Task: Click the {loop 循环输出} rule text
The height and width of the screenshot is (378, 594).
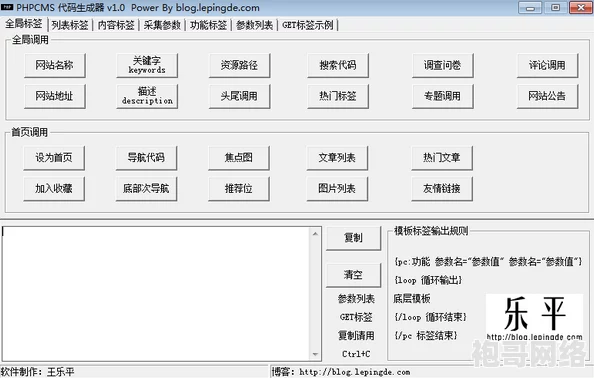Action: click(428, 280)
